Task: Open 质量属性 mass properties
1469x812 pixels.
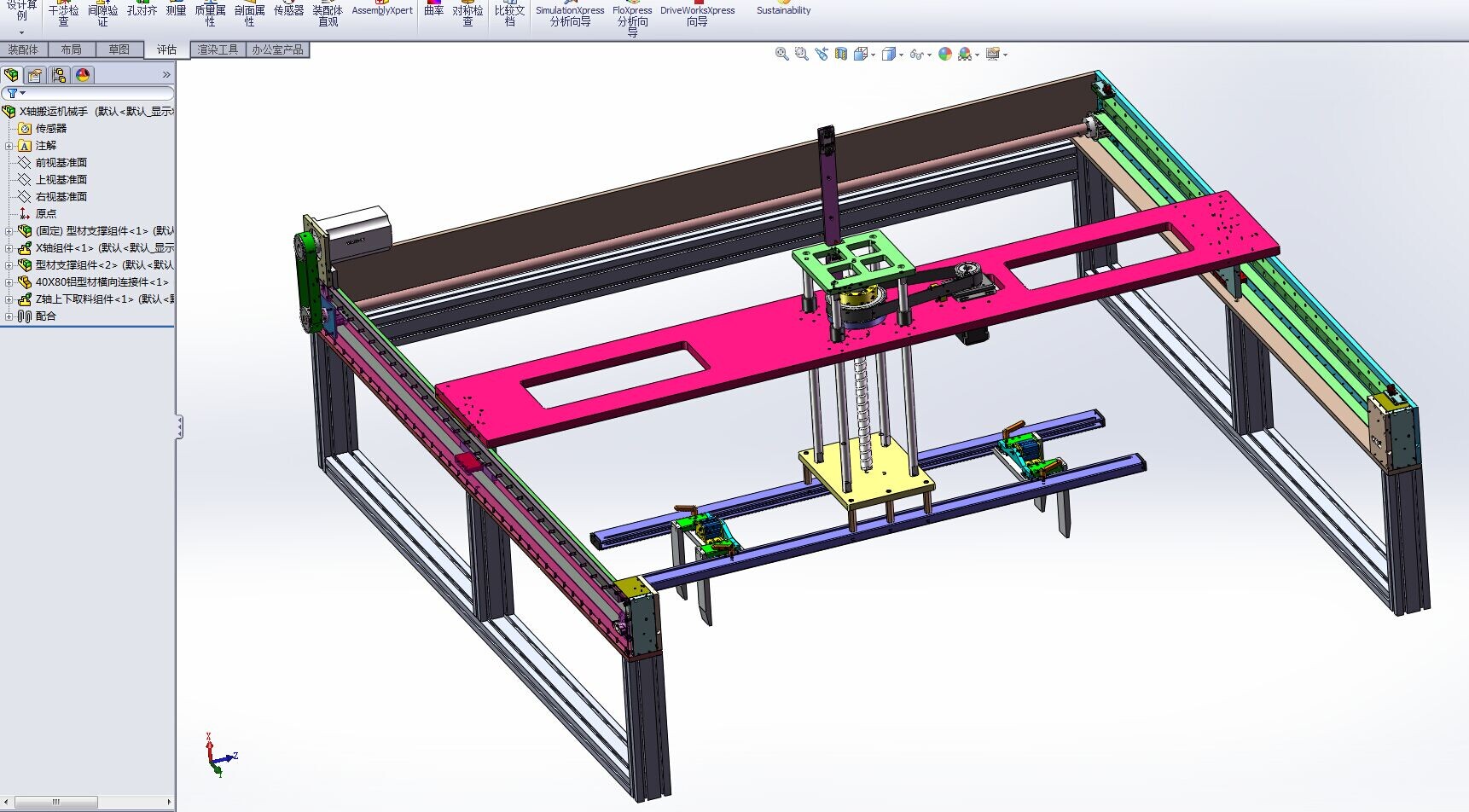Action: [211, 14]
